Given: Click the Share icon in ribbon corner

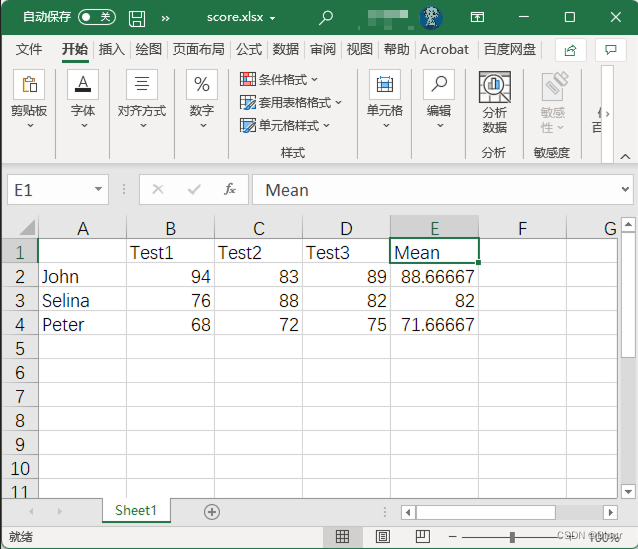Looking at the screenshot, I should pos(570,50).
